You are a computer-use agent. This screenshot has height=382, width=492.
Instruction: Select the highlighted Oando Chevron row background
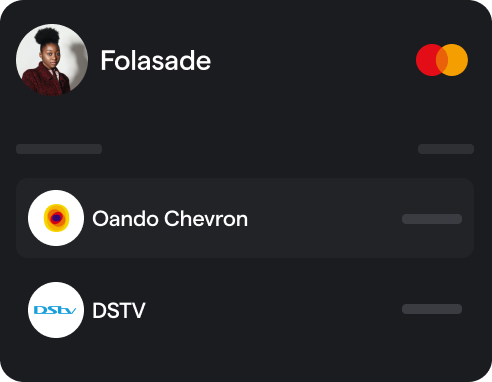coord(245,218)
